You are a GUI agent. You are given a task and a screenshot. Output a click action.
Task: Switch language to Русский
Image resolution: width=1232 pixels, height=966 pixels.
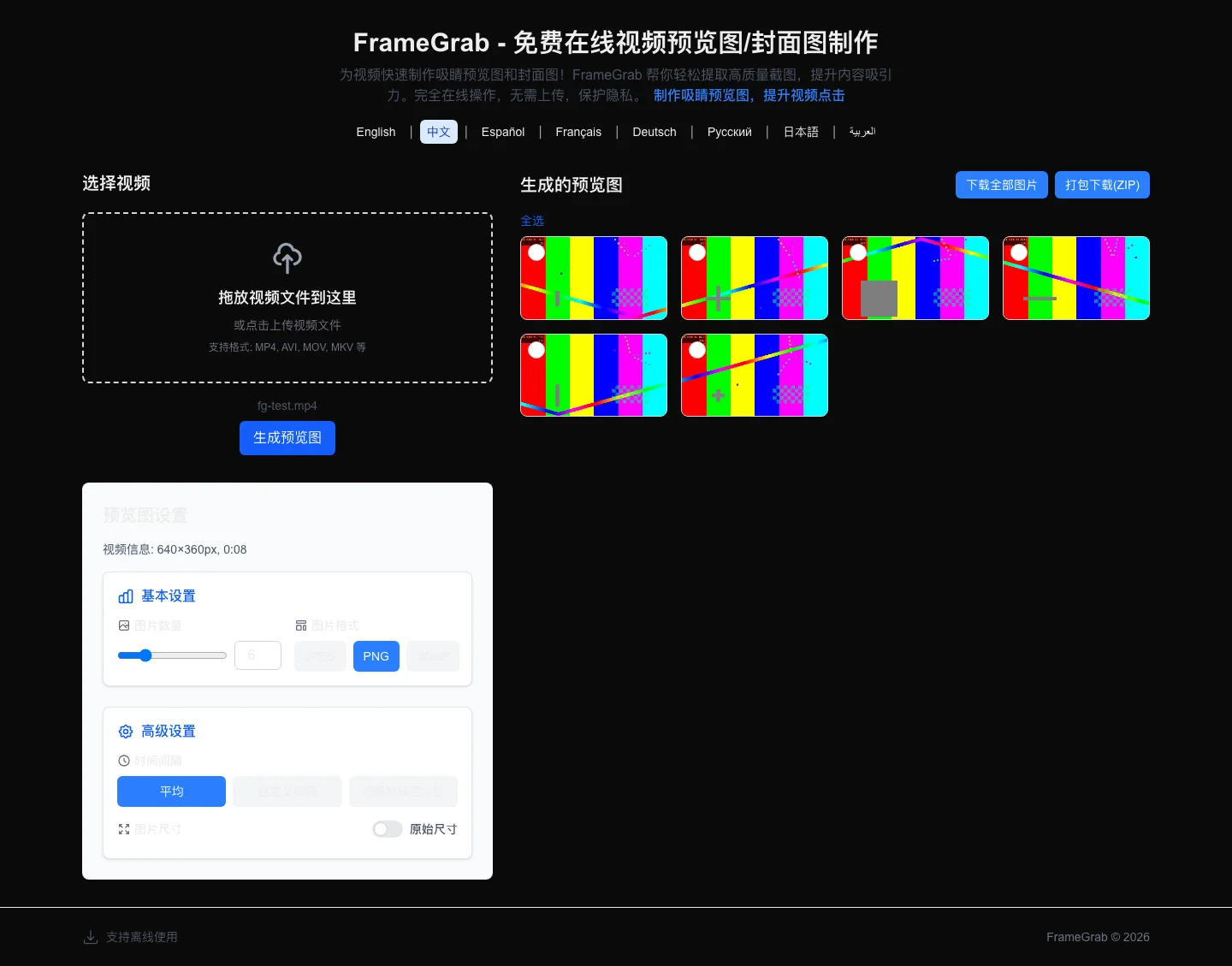[730, 132]
